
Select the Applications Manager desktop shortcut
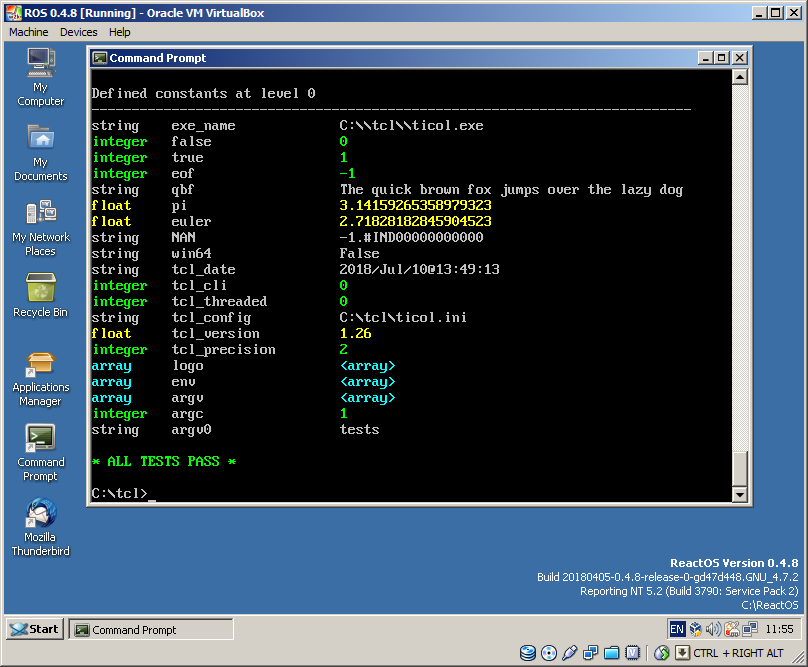coord(41,379)
